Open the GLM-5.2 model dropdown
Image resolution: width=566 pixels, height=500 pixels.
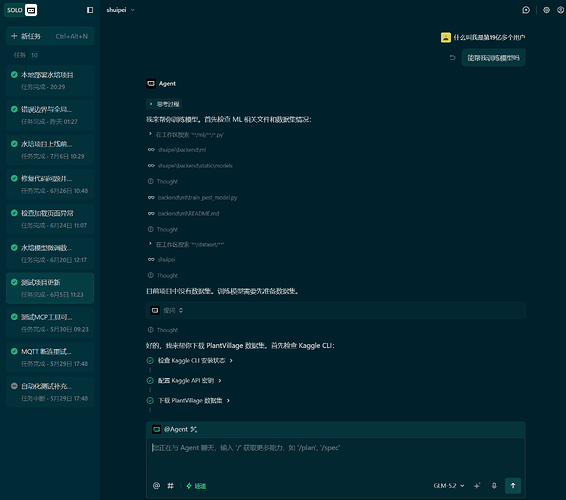point(449,486)
